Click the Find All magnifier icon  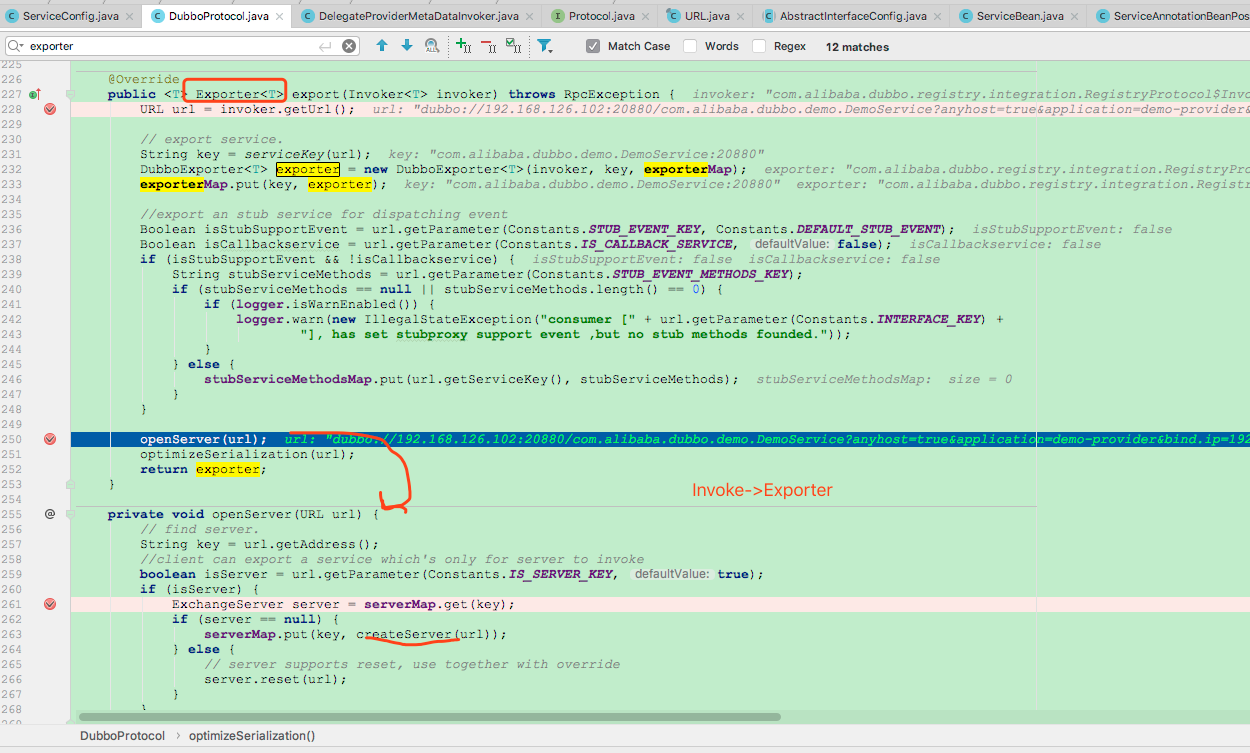tap(432, 46)
